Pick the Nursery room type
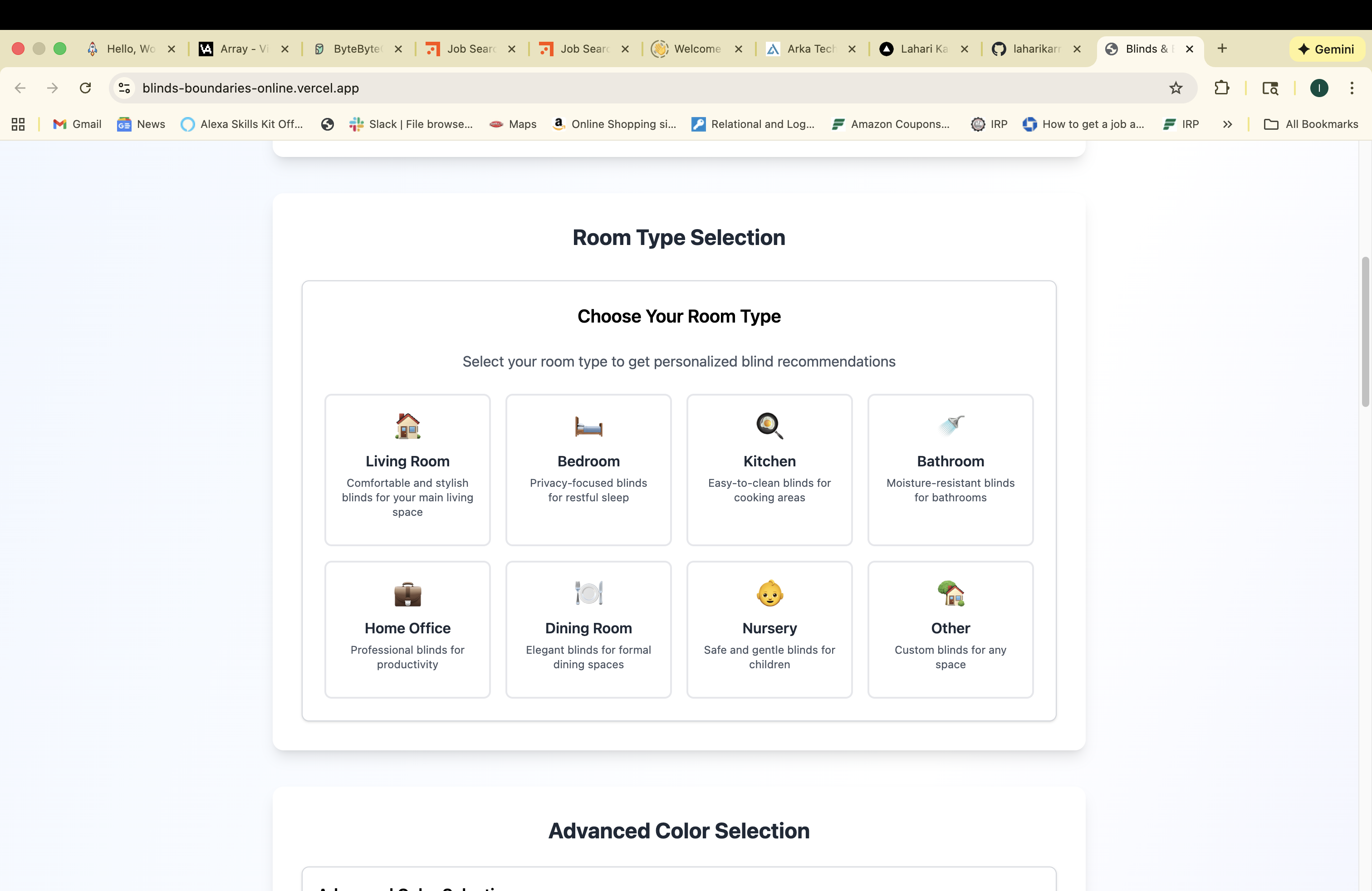The height and width of the screenshot is (891, 1372). click(769, 629)
